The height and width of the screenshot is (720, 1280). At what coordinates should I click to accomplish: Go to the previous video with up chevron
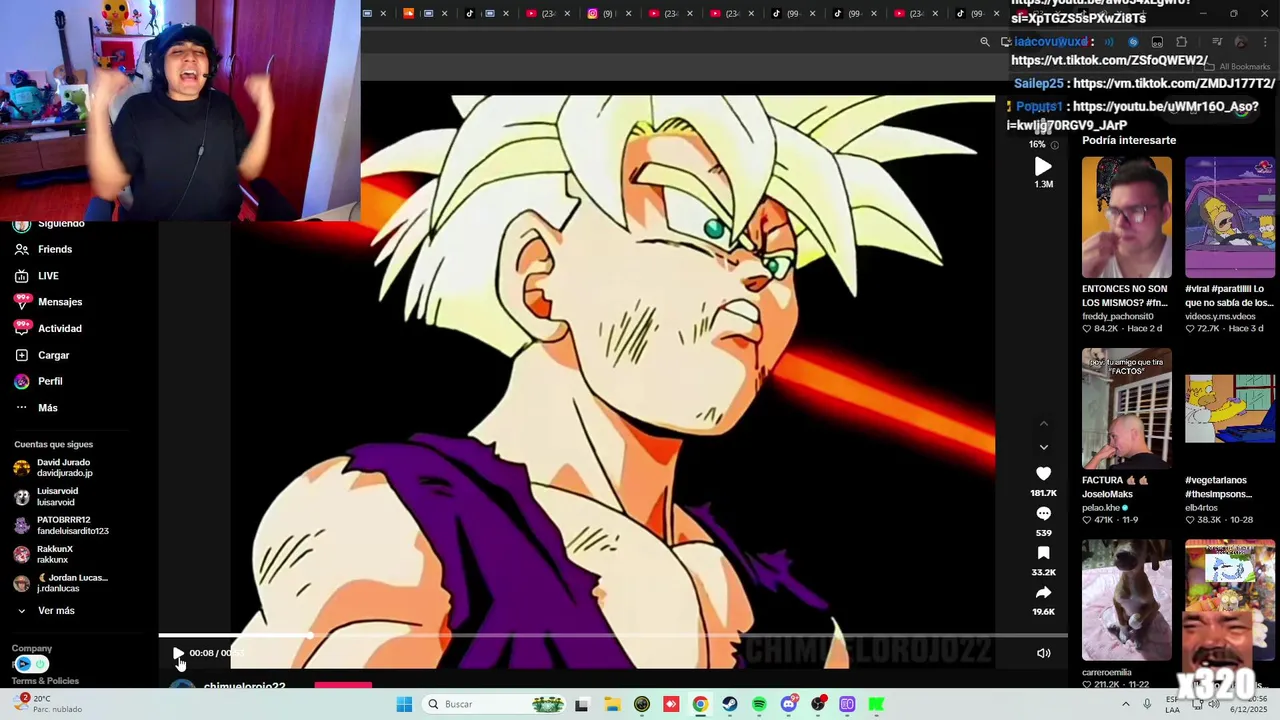(1043, 424)
